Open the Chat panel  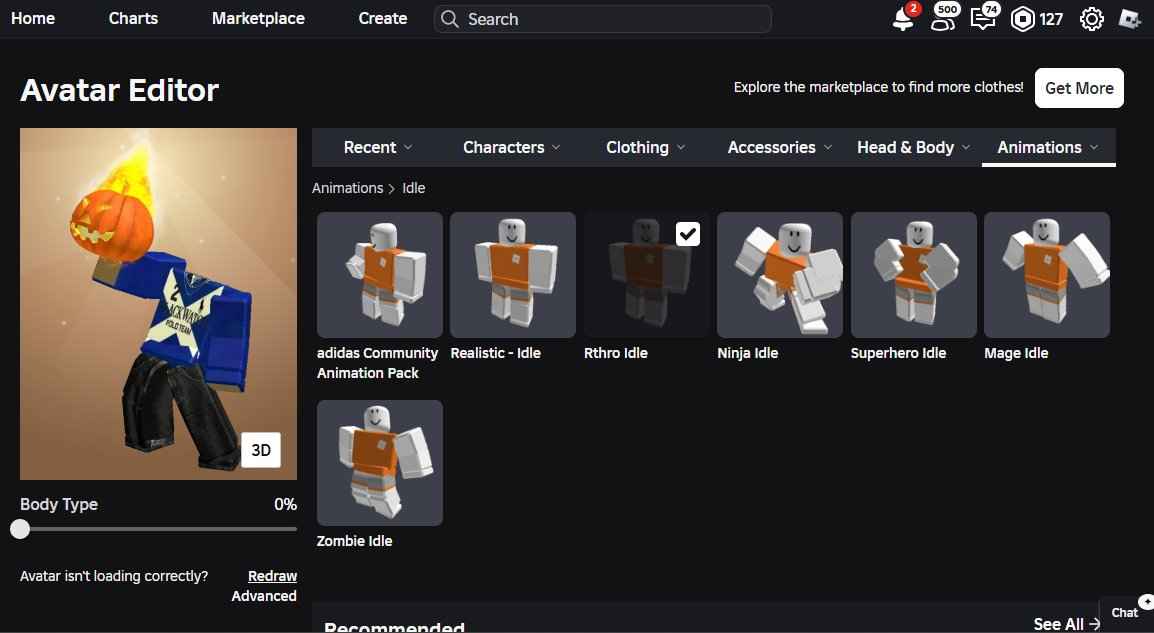1124,612
